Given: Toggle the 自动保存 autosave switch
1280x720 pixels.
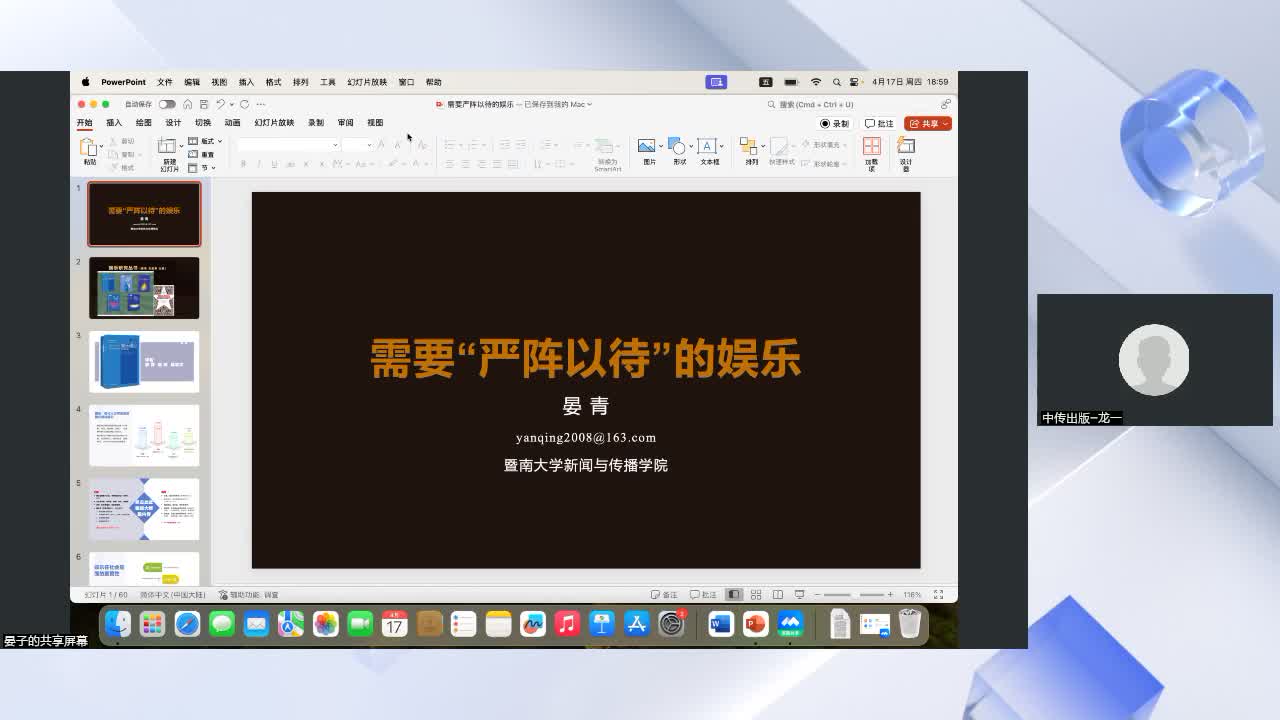Looking at the screenshot, I should (168, 103).
